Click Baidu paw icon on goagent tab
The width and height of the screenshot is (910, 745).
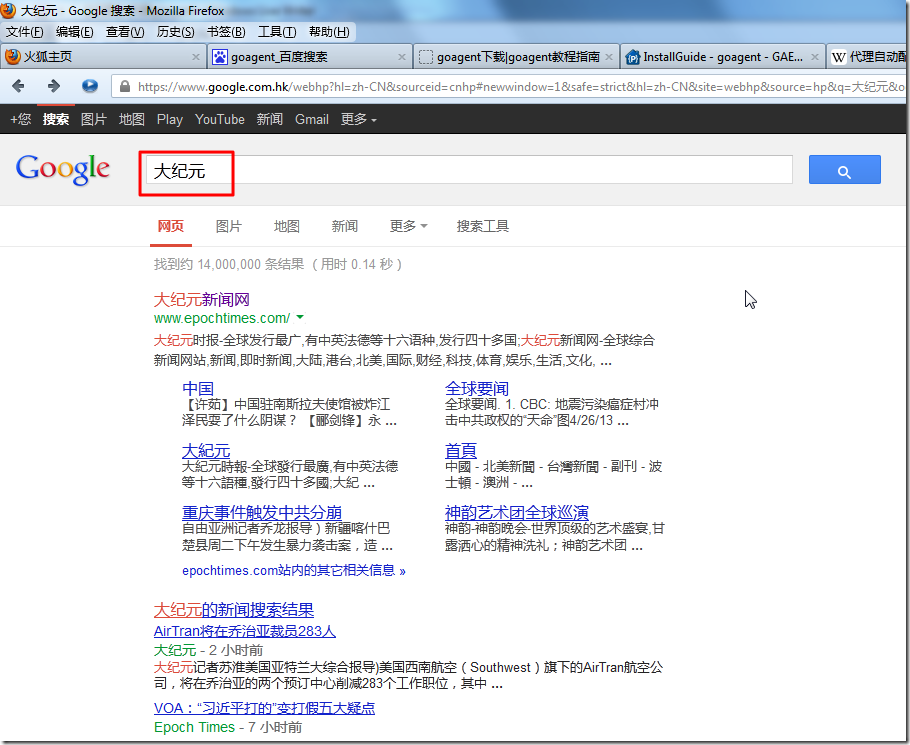pos(220,57)
